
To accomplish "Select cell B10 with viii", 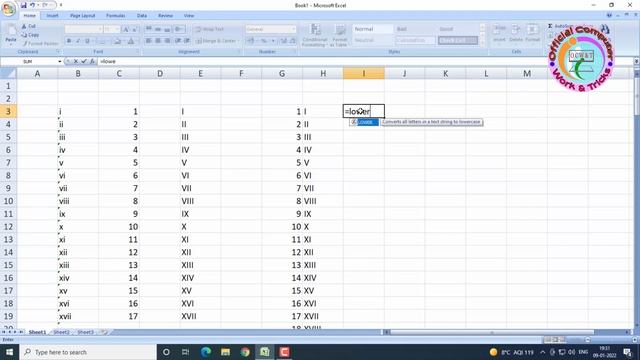I will click(78, 201).
